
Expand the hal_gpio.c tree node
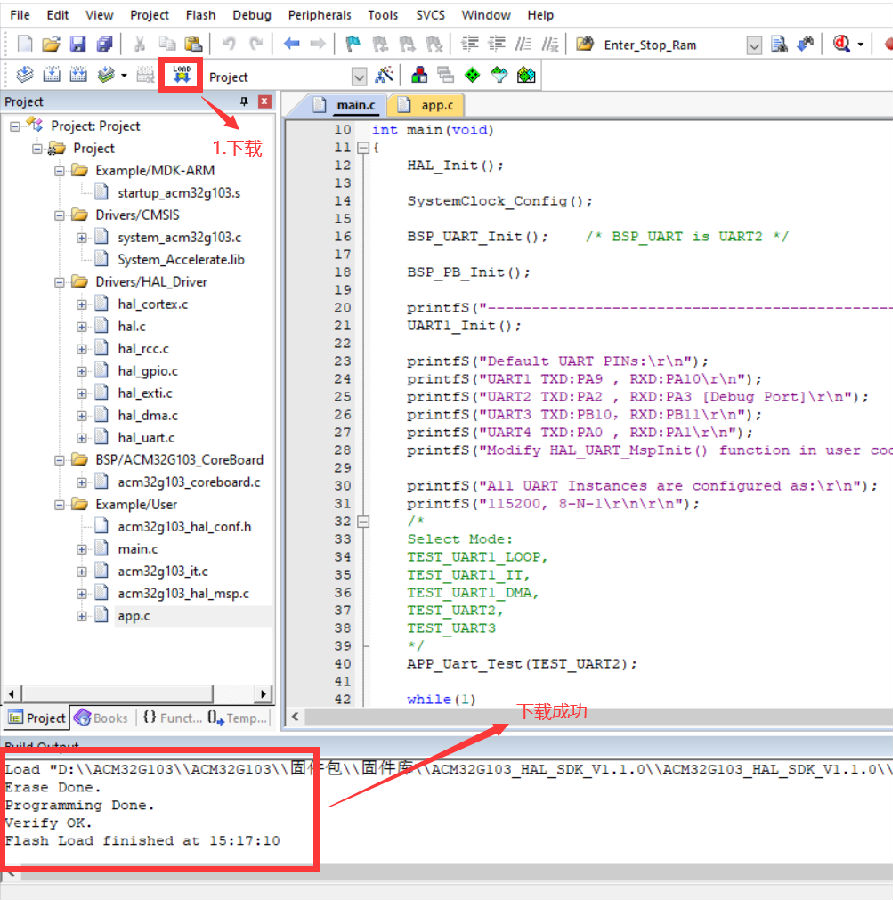(83, 371)
